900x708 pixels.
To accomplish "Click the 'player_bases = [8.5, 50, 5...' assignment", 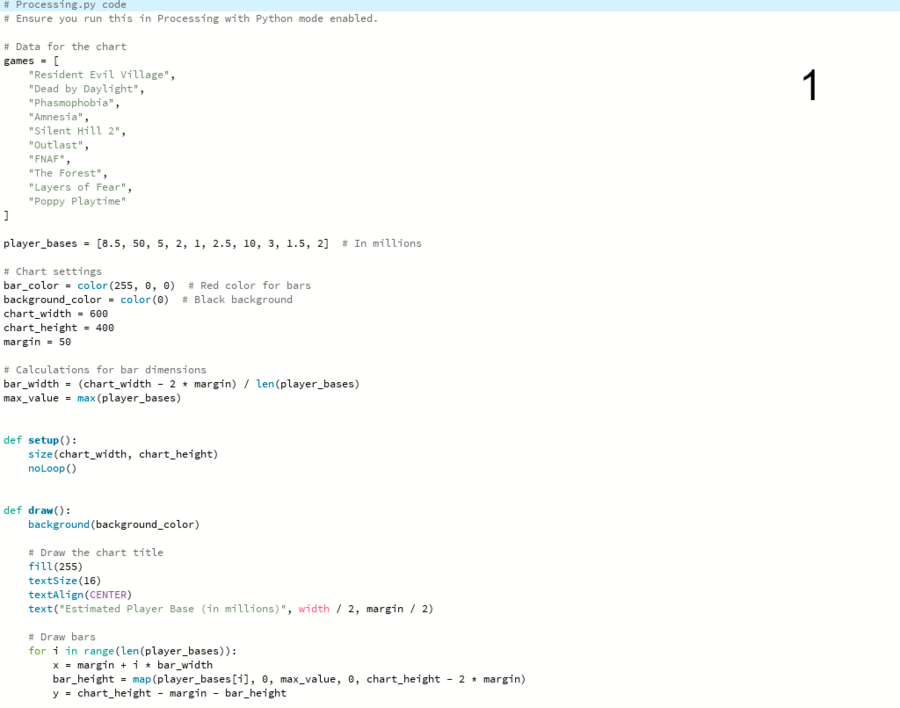I will point(166,243).
